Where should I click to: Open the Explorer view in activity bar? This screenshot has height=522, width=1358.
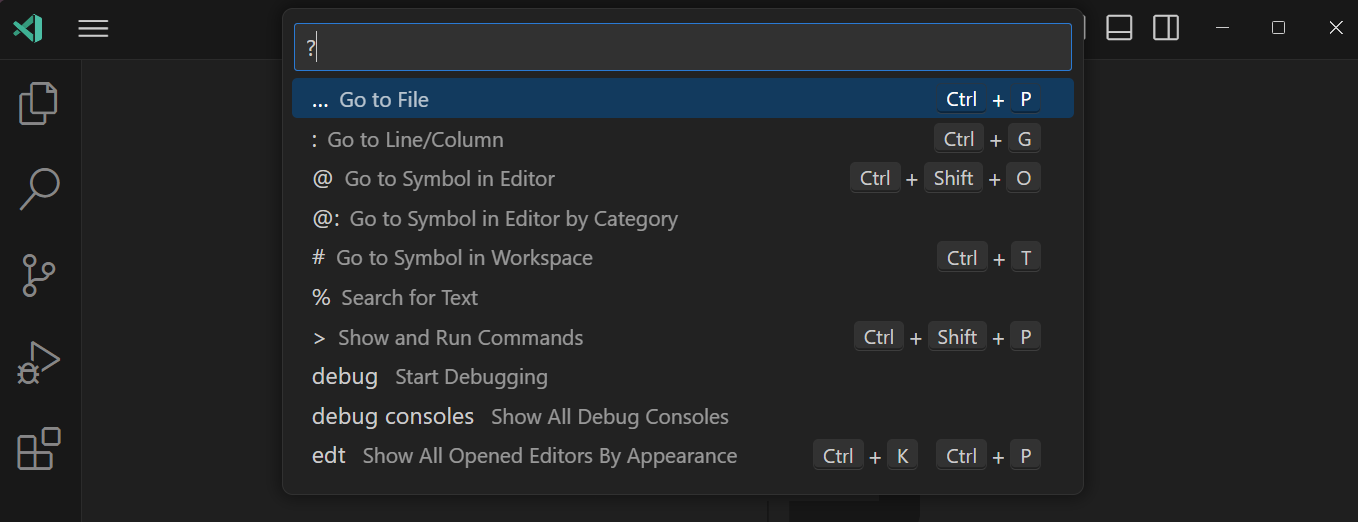(39, 103)
